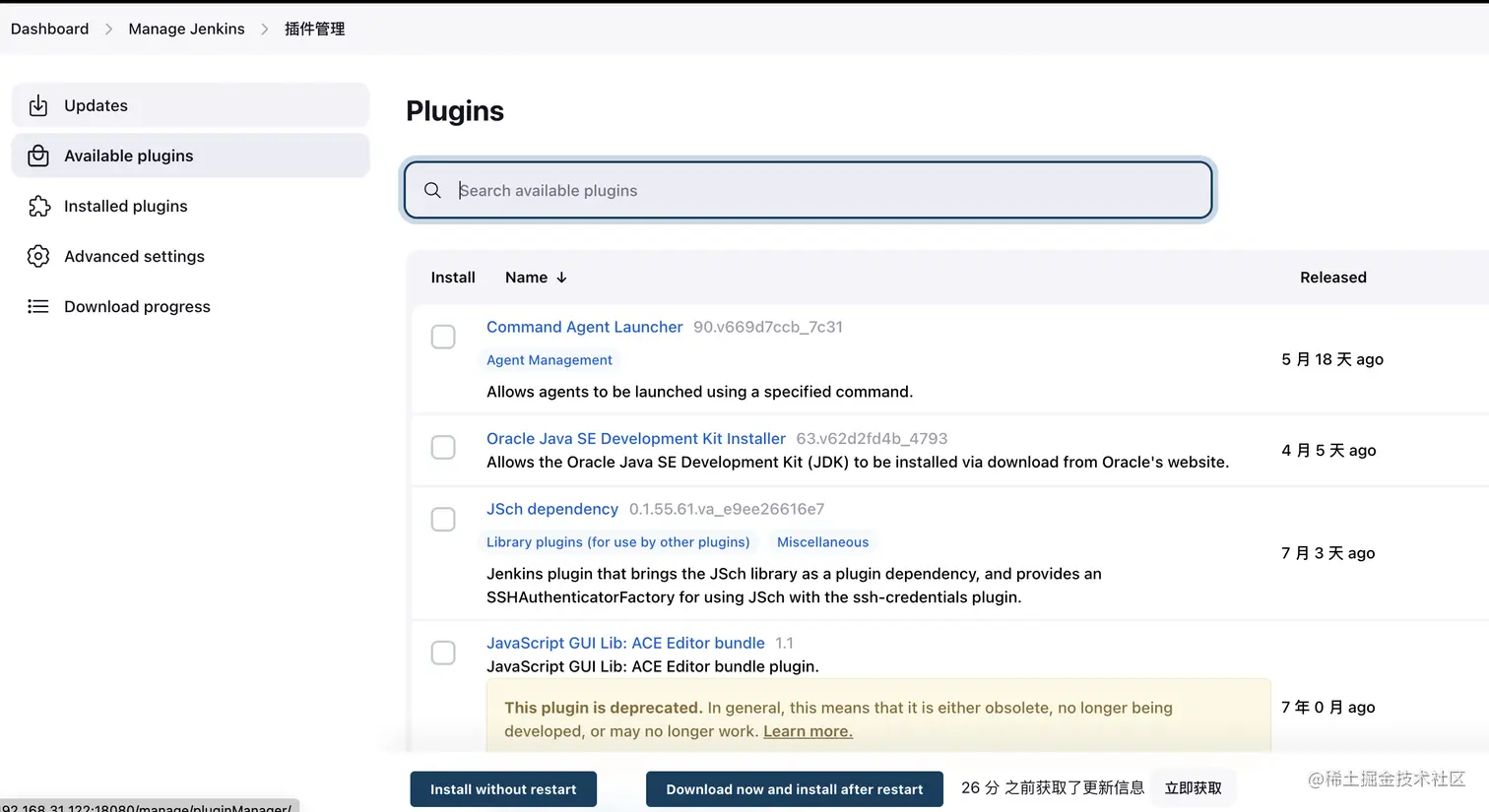
Task: Click the Install column header
Action: click(x=453, y=278)
